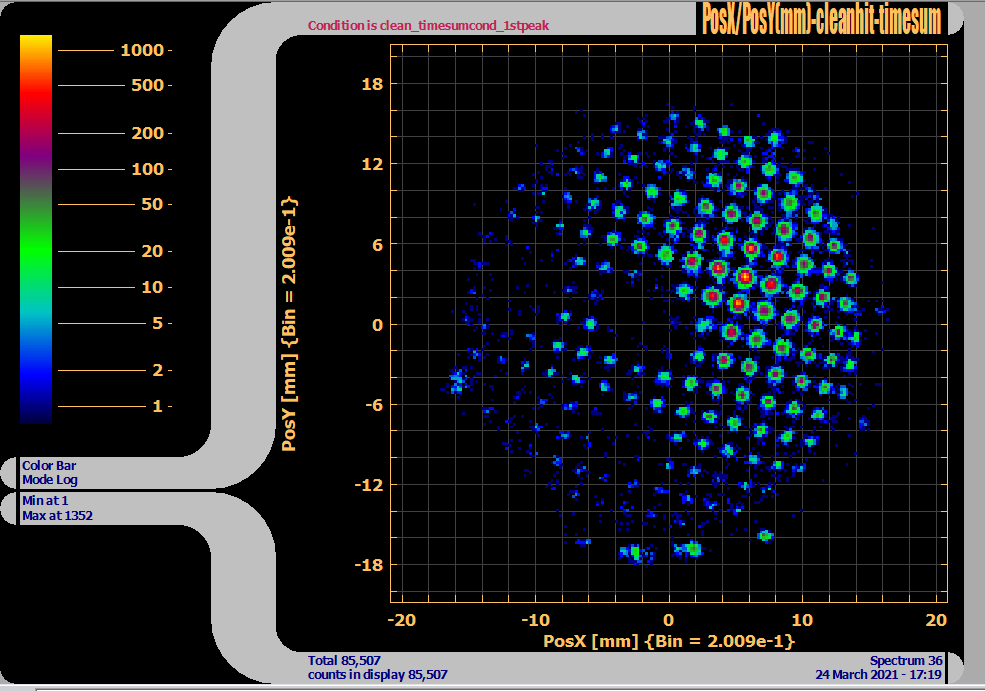Click the PosX/PosY(mm)-cleanhit-timesum plot title
985x691 pixels.
pyautogui.click(x=822, y=19)
